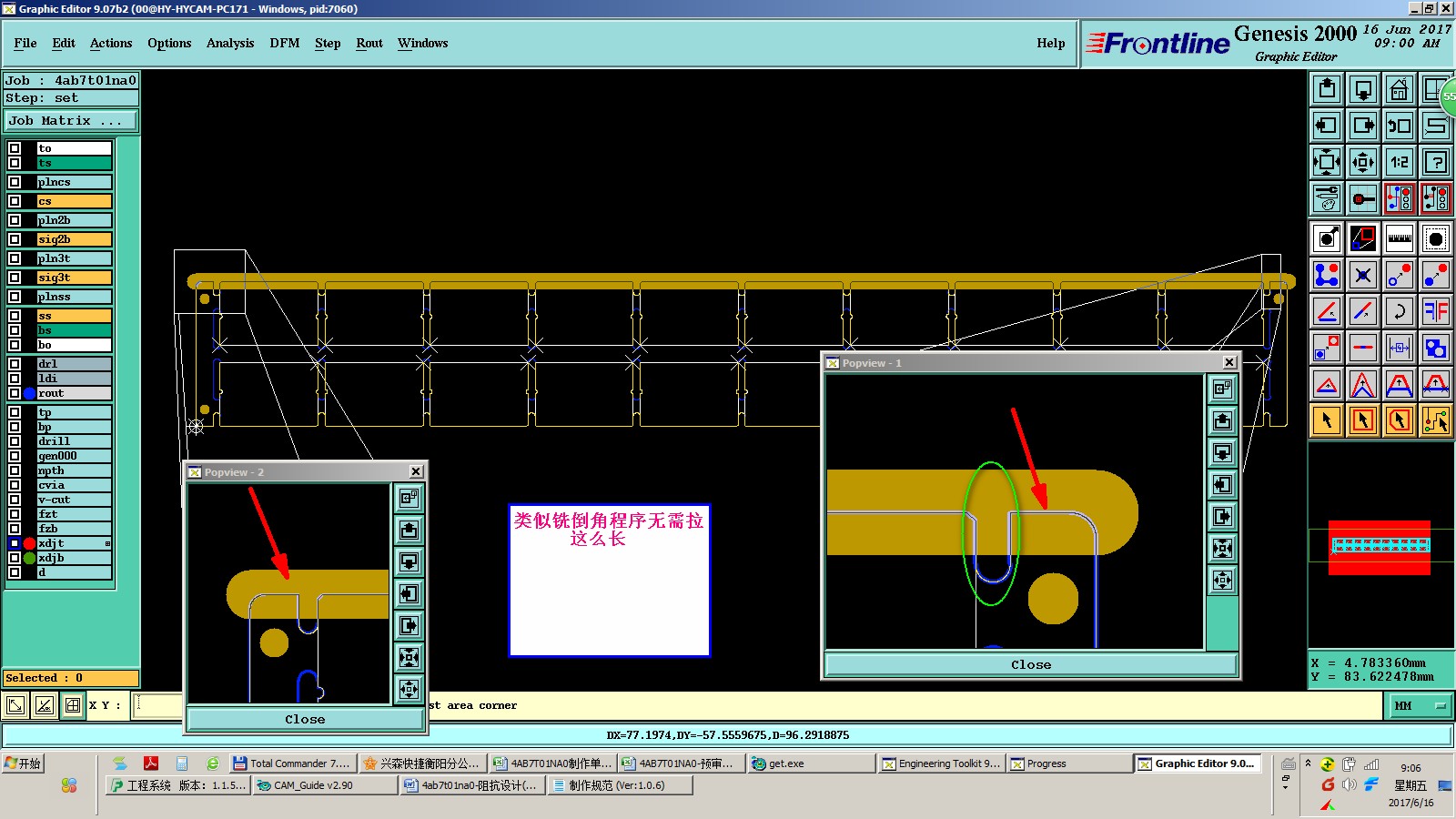Click the ruler measure icon
This screenshot has width=1456, height=819.
tap(1400, 238)
